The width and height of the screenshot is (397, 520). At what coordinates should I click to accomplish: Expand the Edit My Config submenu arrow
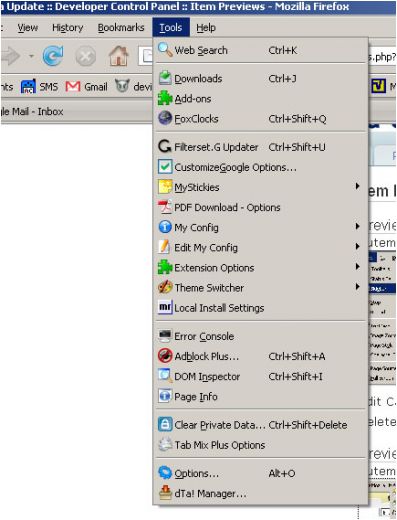(x=357, y=246)
